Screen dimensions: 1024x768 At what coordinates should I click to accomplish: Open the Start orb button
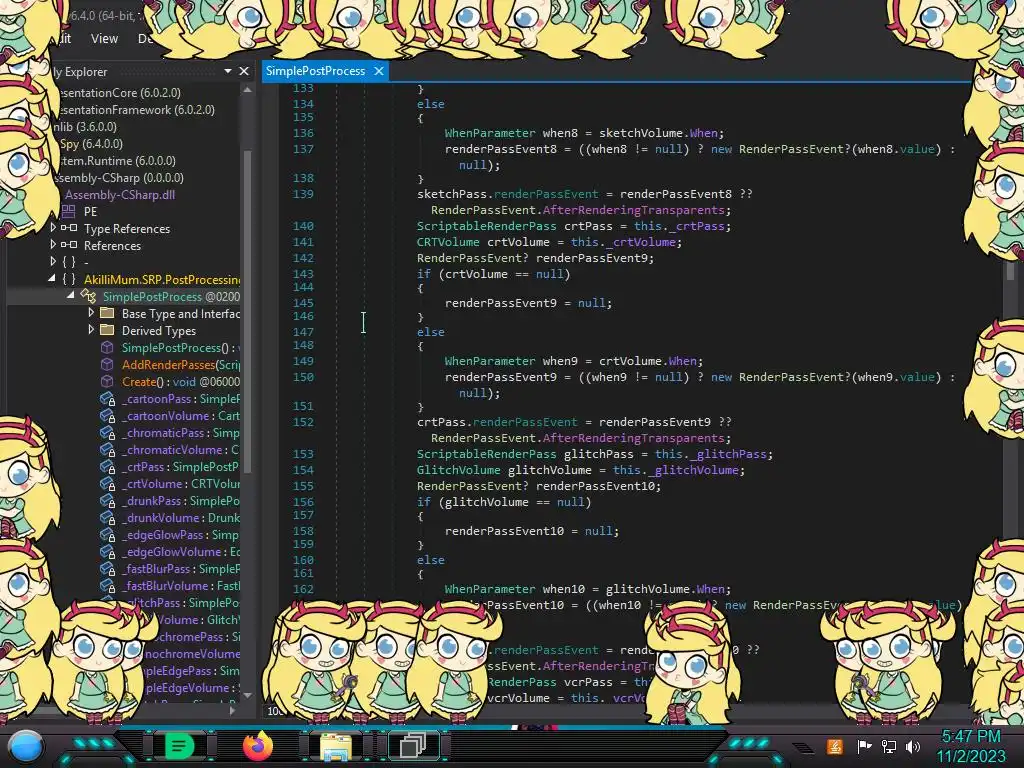25,747
